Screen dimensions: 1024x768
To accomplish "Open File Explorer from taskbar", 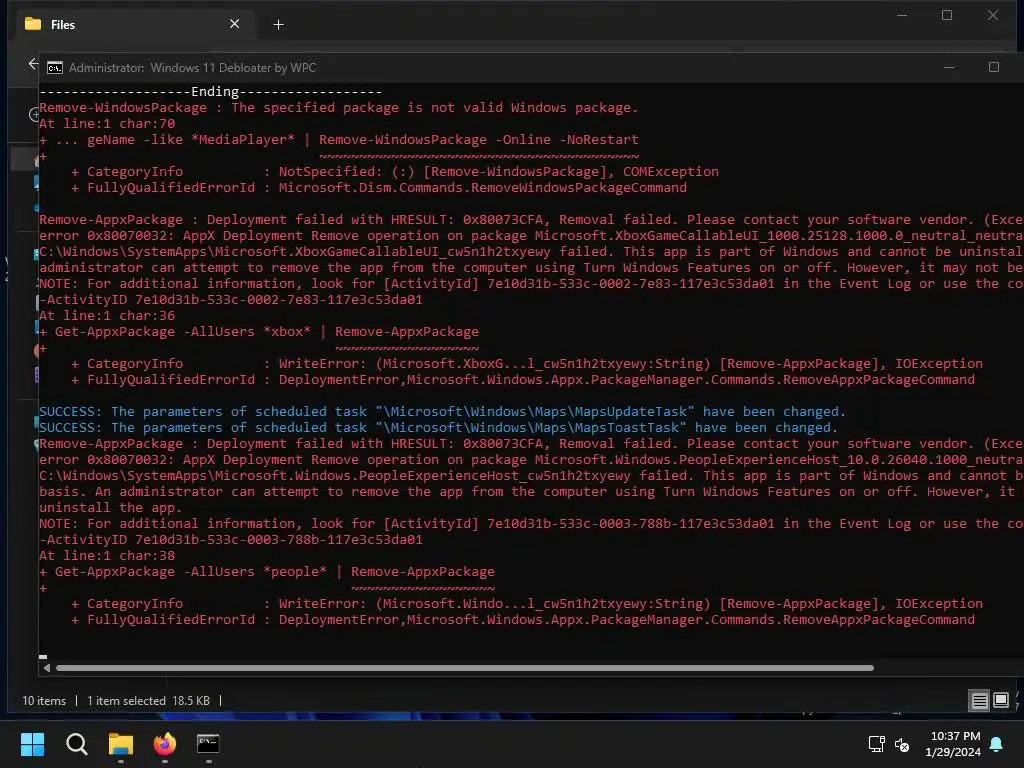I will (121, 744).
